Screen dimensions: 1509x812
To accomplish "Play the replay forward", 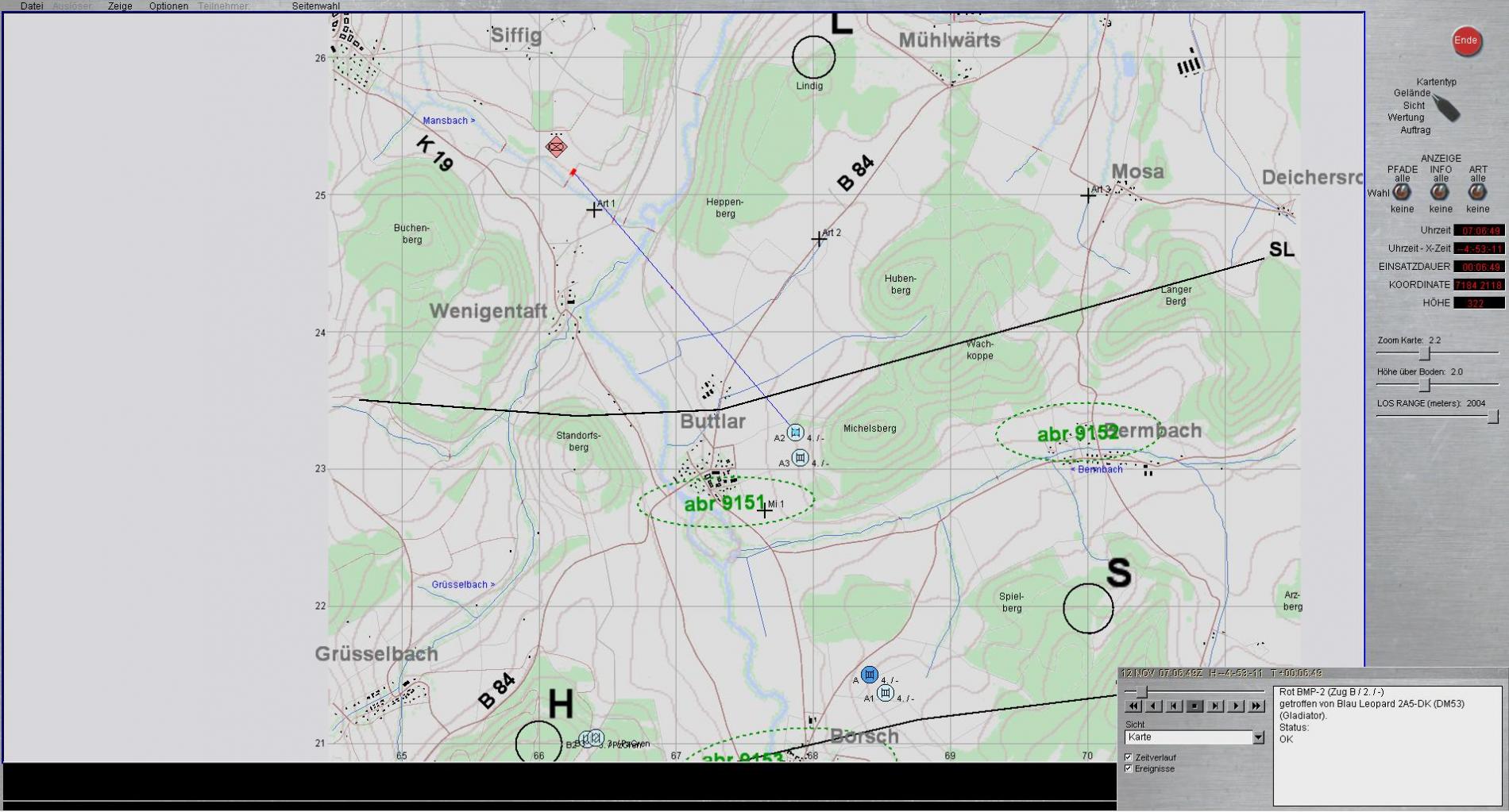I will (1235, 706).
